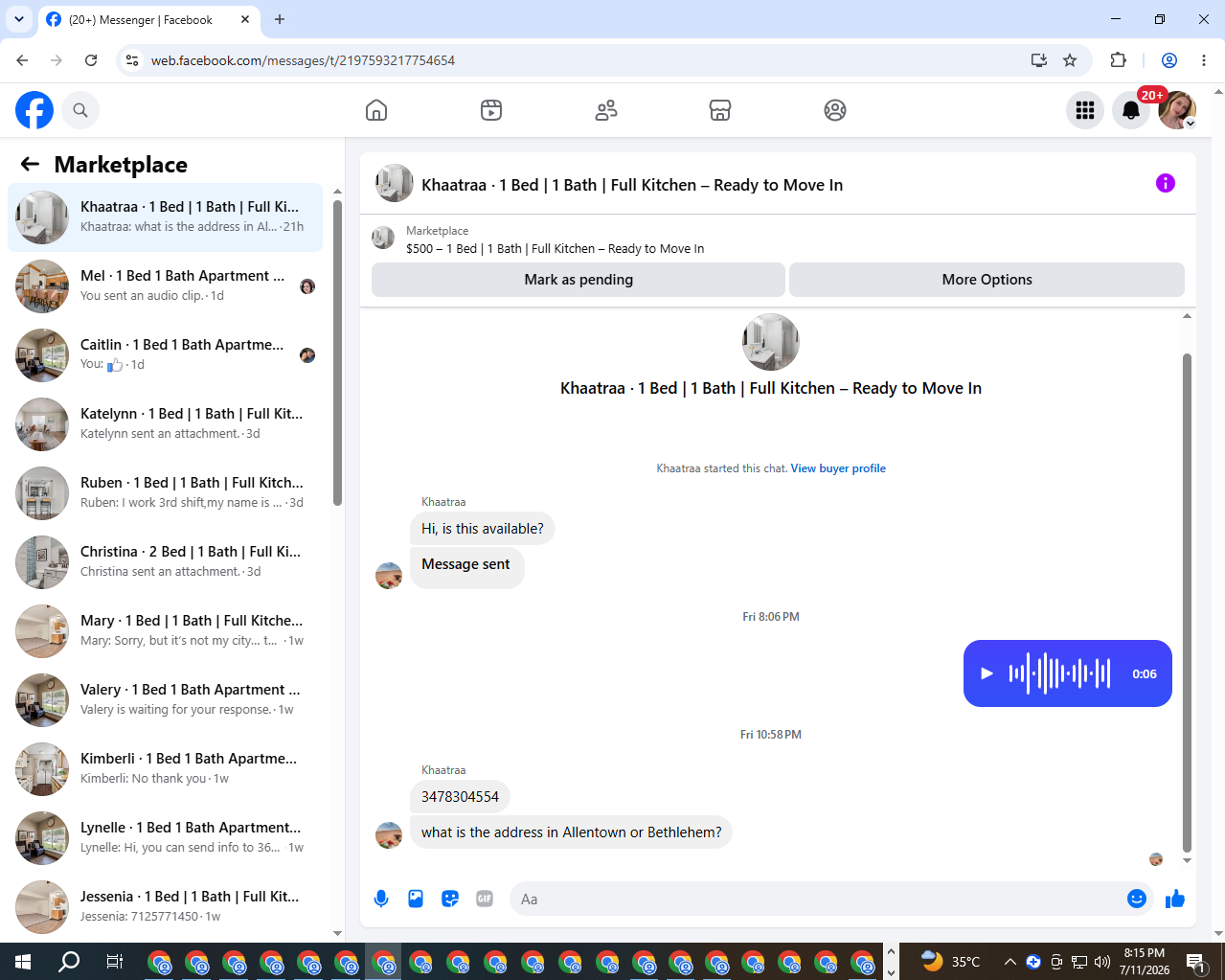
Task: Click the Mark as pending button
Action: point(578,280)
